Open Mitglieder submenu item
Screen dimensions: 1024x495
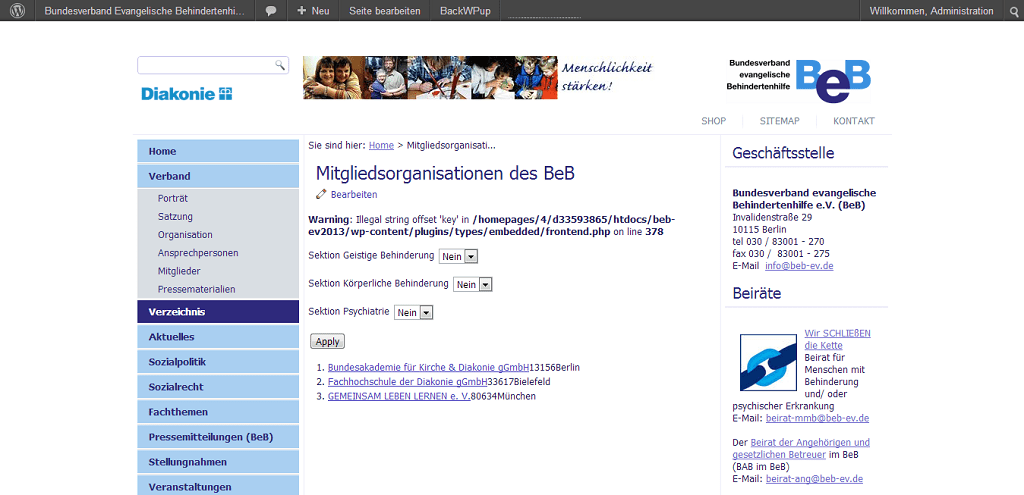pyautogui.click(x=179, y=271)
